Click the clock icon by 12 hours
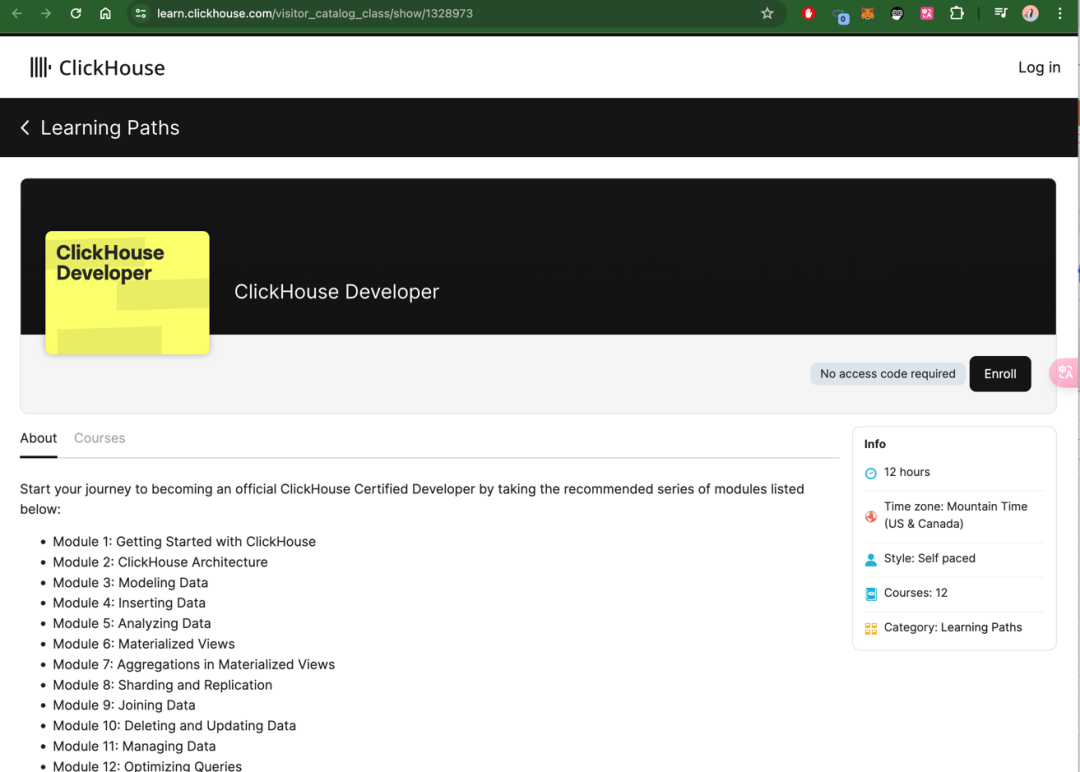The width and height of the screenshot is (1080, 772). 871,473
